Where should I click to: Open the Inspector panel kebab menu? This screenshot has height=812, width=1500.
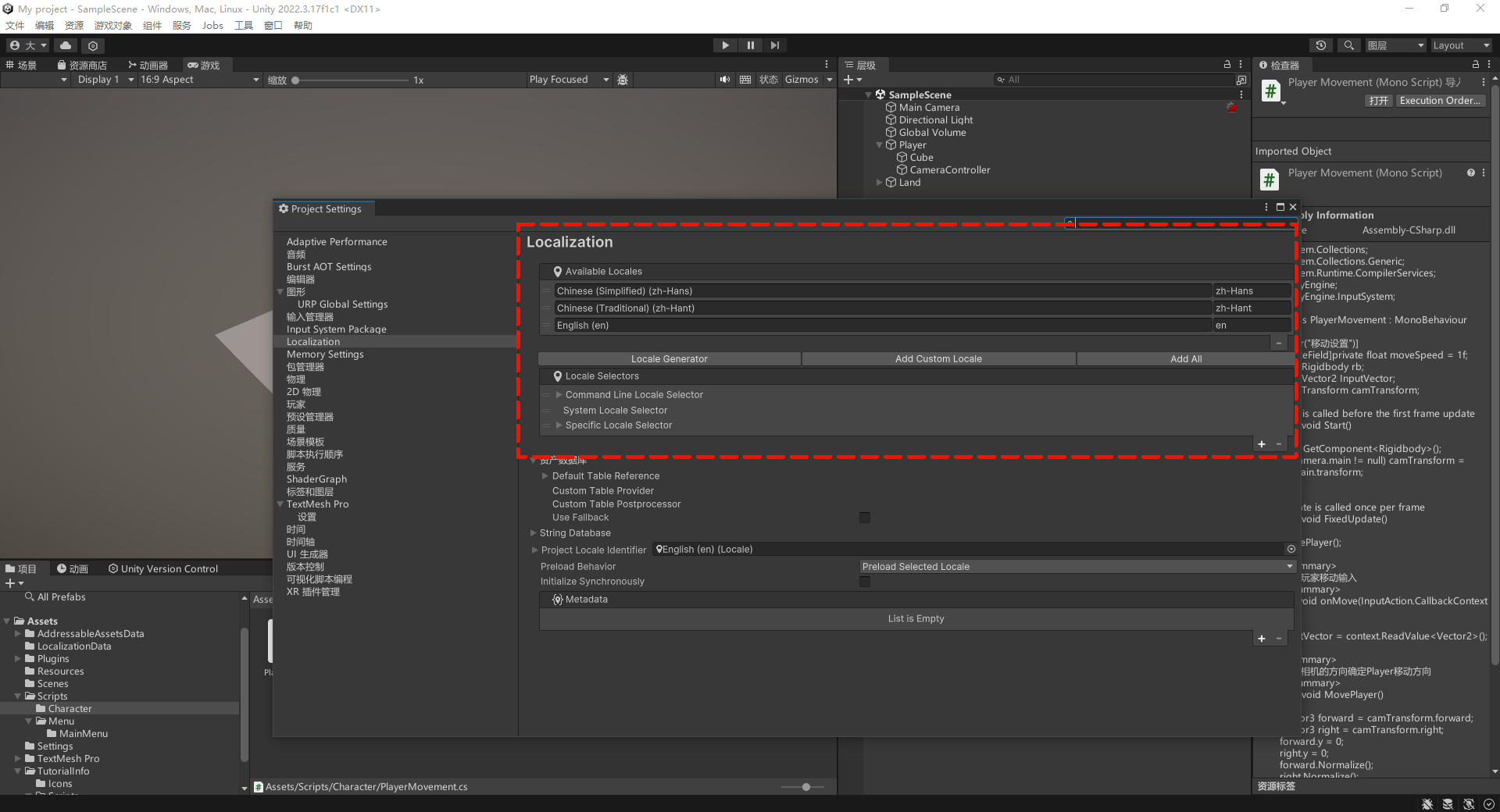point(1488,65)
